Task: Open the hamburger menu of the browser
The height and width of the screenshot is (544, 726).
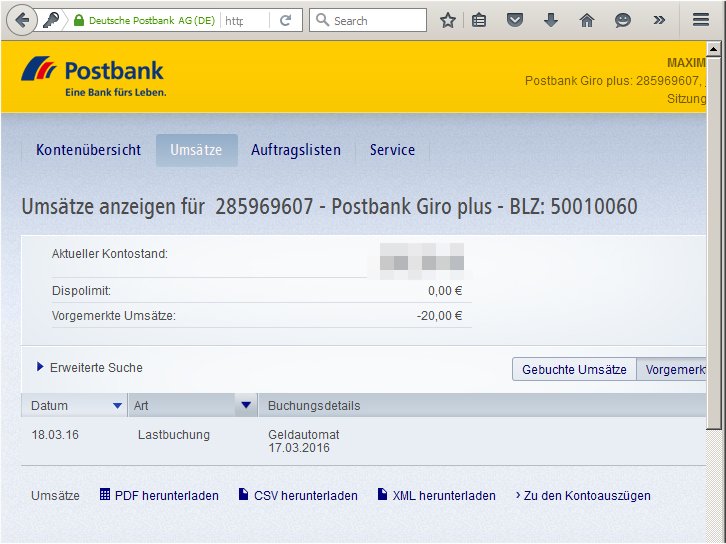Action: (701, 19)
